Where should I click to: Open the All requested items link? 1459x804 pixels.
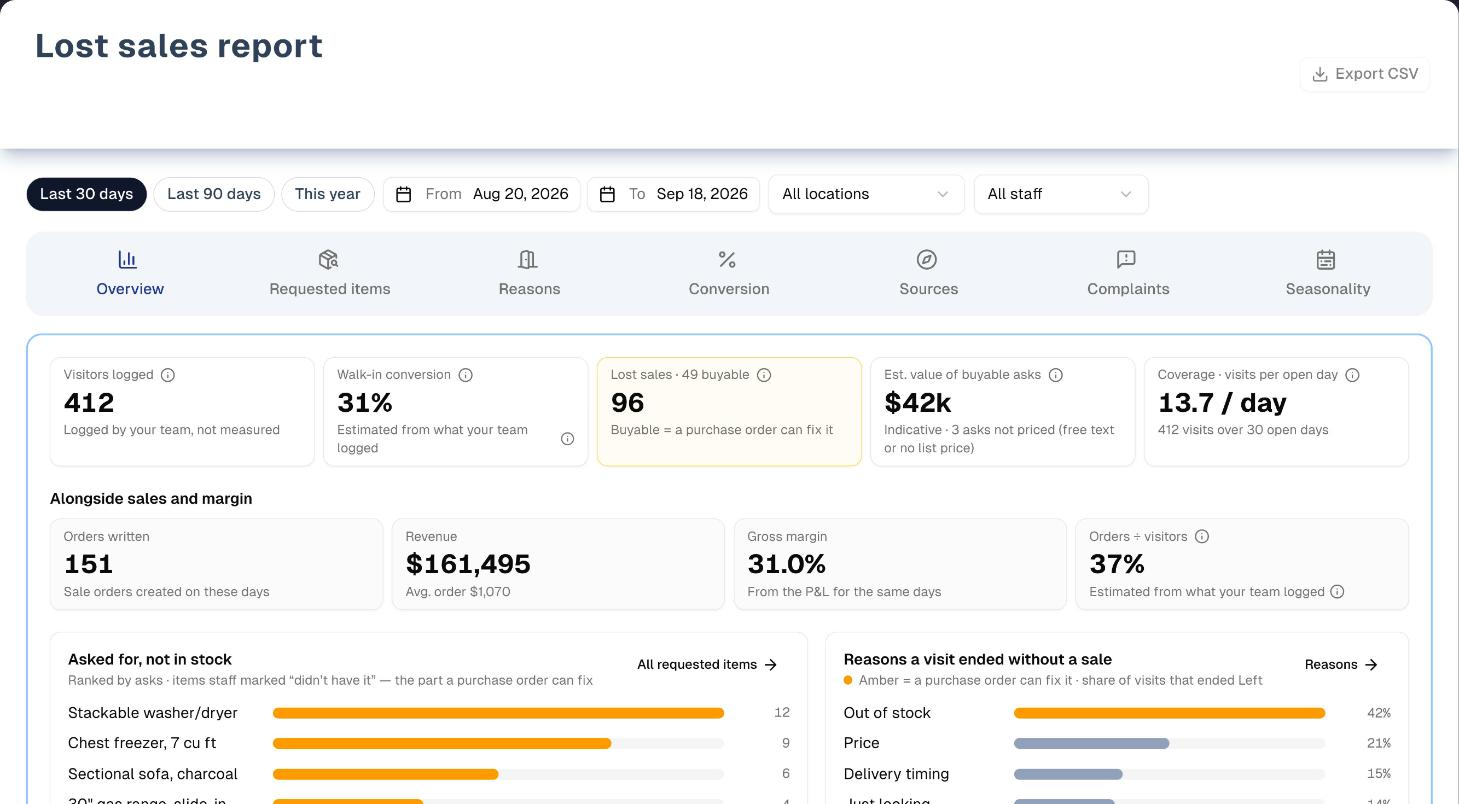707,664
